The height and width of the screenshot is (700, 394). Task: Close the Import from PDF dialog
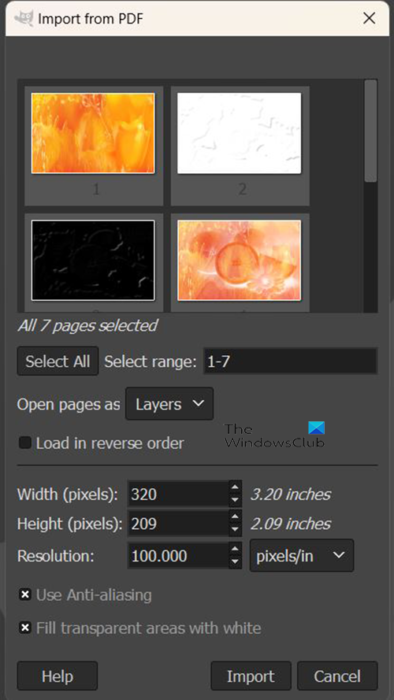click(369, 18)
